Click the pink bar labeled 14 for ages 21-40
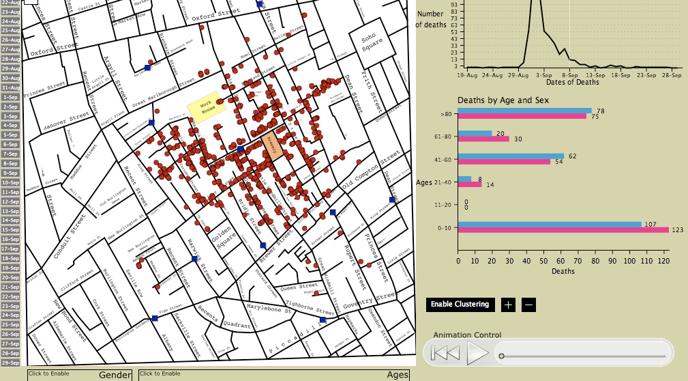688x381 pixels. [x=470, y=184]
